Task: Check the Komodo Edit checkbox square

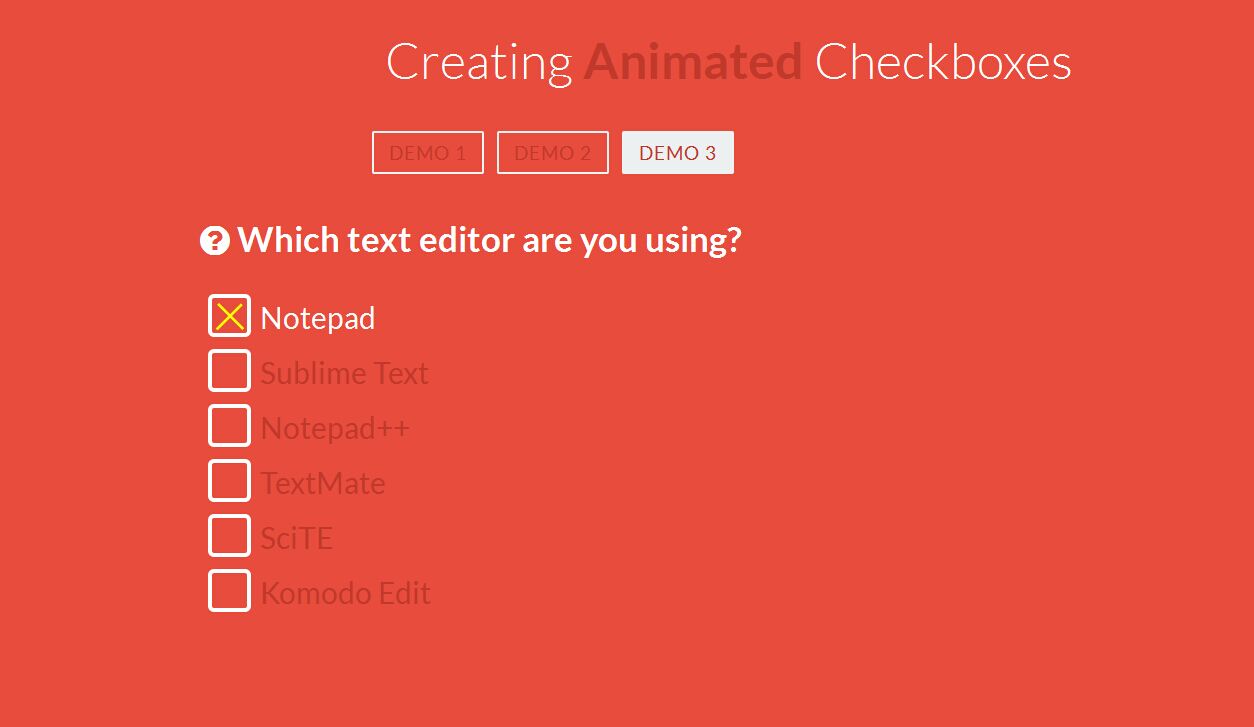Action: coord(229,591)
